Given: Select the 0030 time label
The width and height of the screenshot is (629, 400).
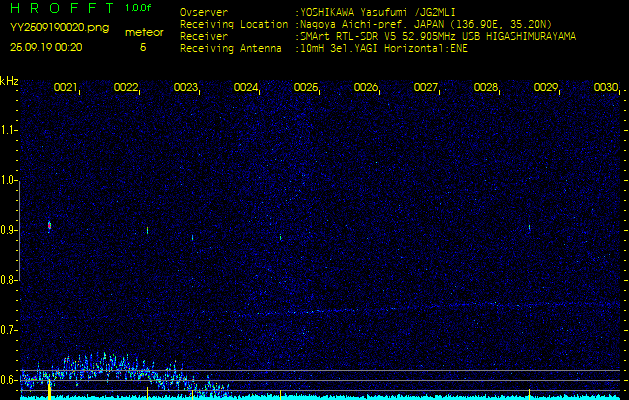Looking at the screenshot, I should tap(606, 88).
